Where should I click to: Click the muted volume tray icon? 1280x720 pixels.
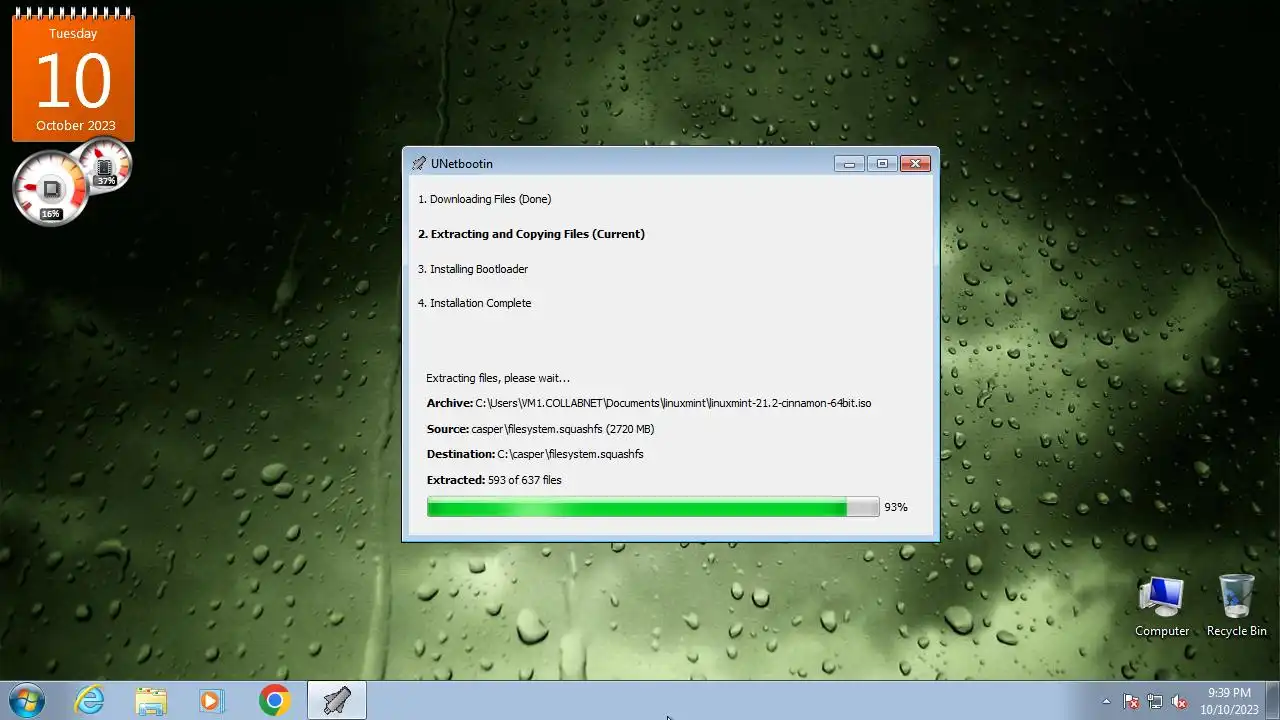(1179, 701)
